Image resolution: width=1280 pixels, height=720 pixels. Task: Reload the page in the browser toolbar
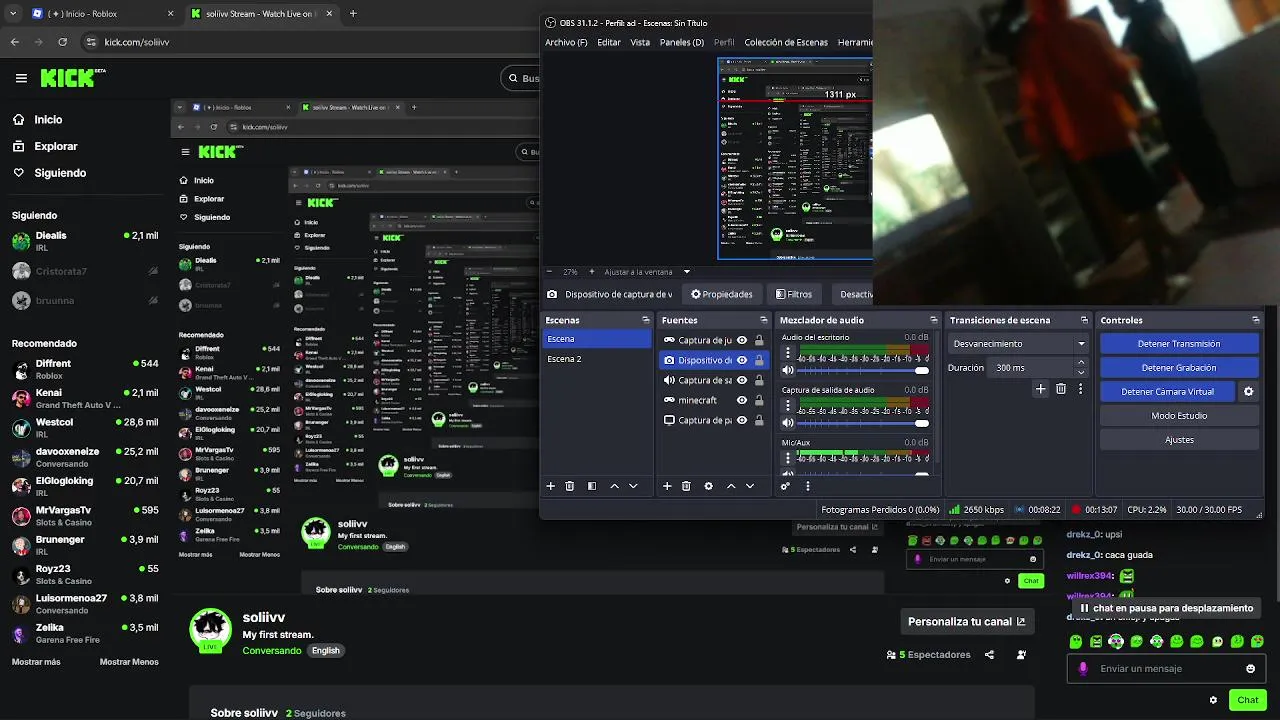pyautogui.click(x=63, y=42)
